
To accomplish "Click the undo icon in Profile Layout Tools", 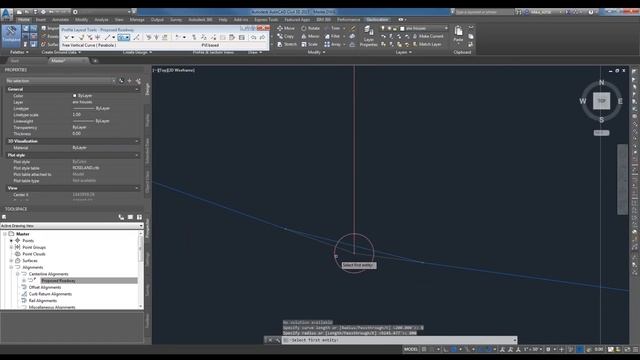I will (253, 38).
